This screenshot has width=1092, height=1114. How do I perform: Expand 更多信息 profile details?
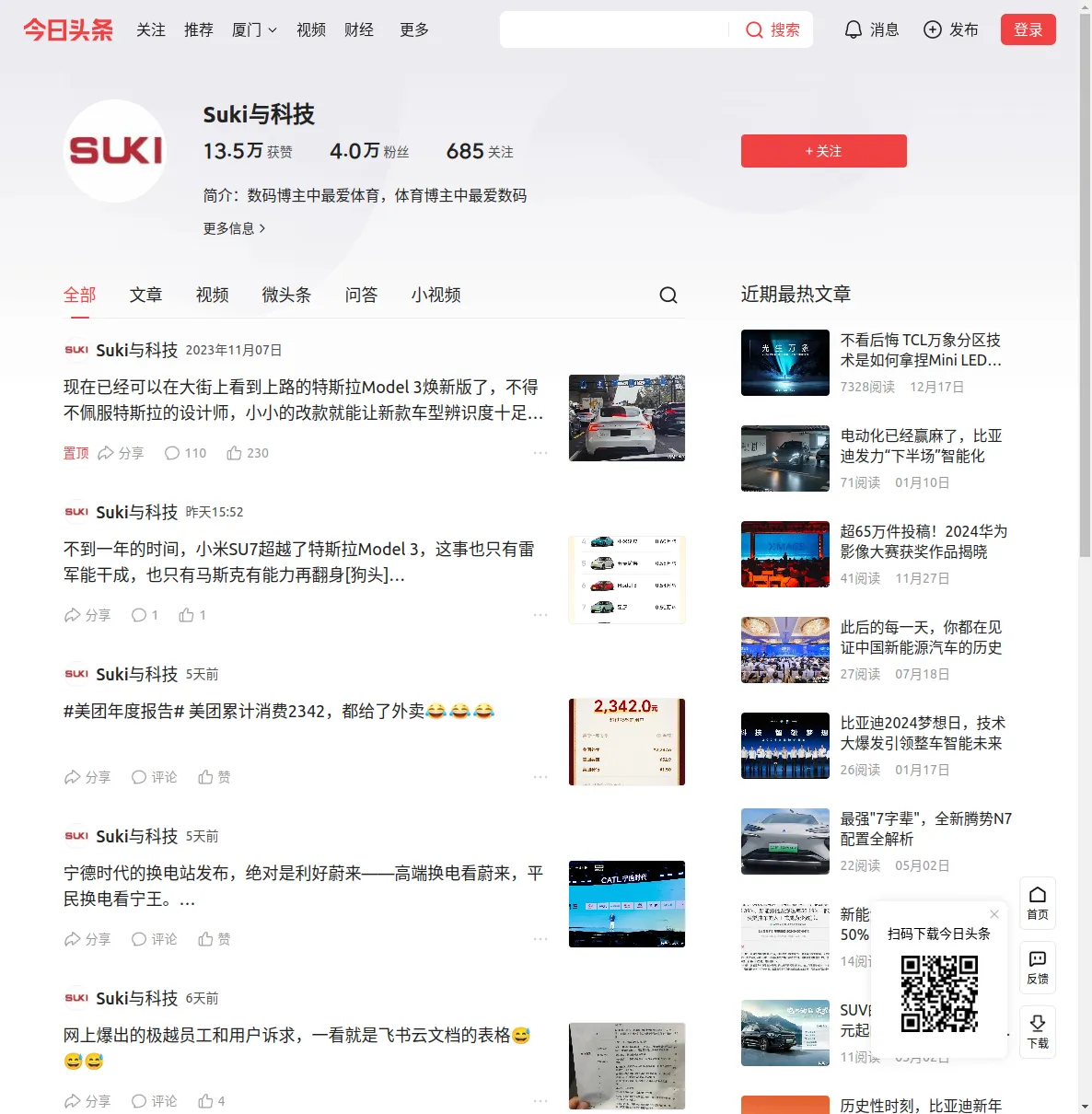[x=235, y=228]
